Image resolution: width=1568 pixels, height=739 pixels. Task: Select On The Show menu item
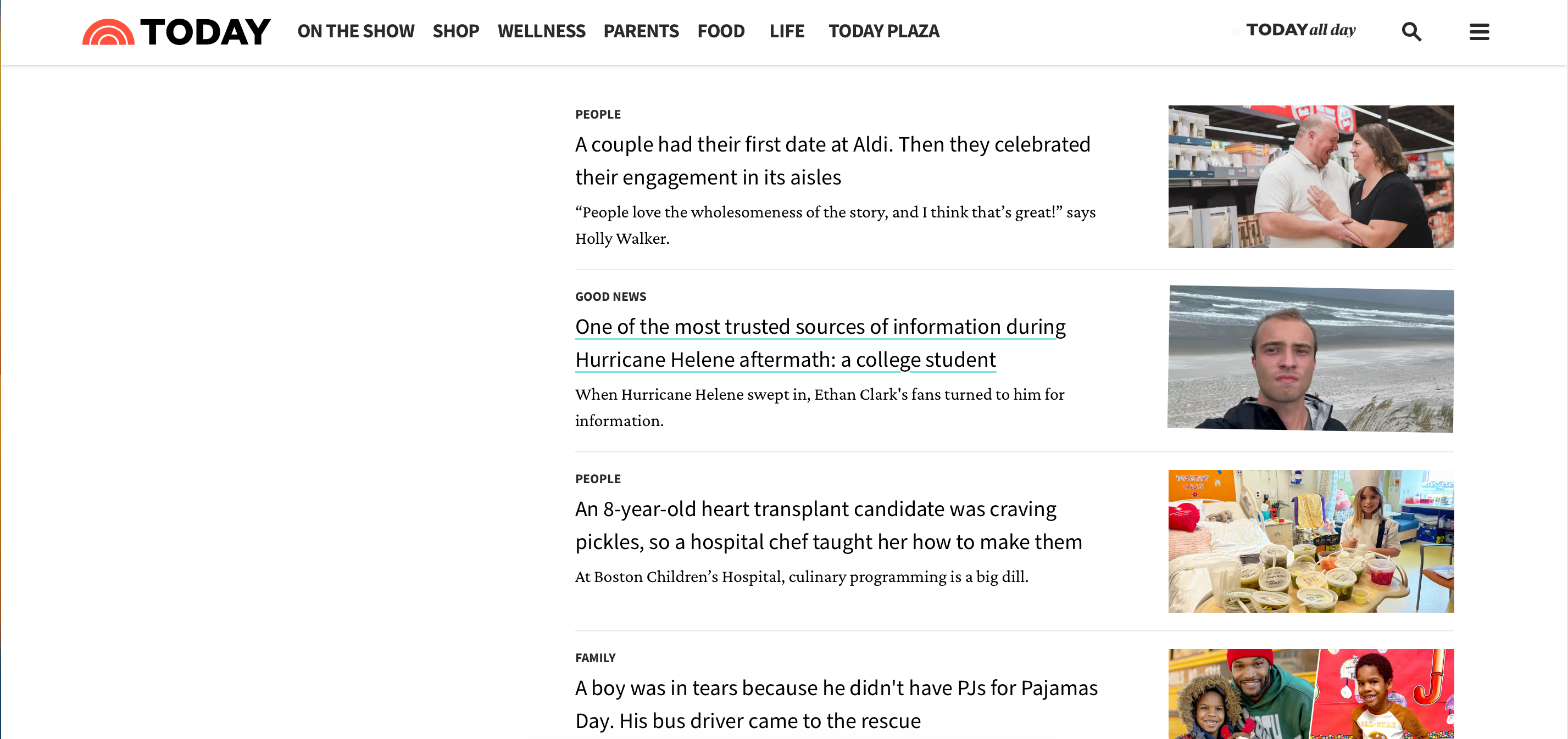355,32
